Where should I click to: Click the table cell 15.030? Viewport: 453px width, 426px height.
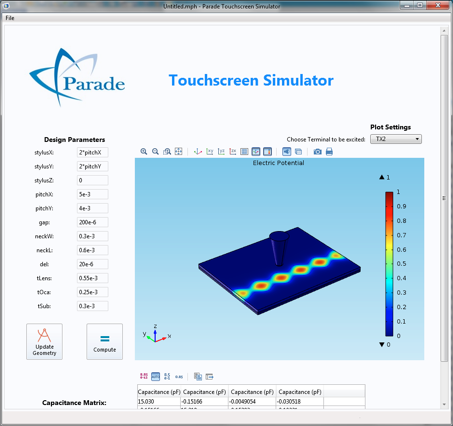click(159, 402)
